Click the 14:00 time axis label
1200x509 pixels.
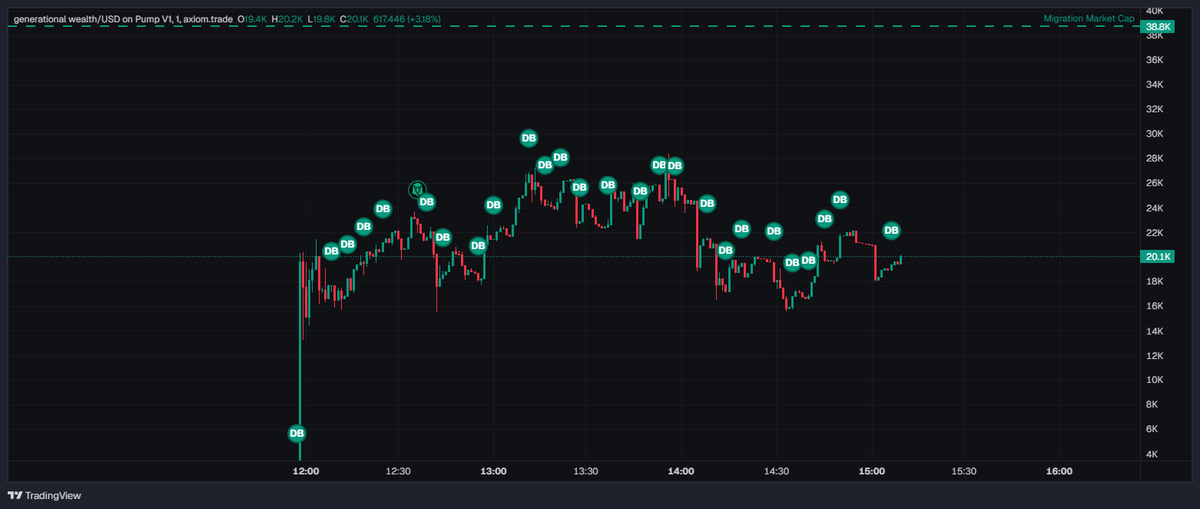pos(681,471)
